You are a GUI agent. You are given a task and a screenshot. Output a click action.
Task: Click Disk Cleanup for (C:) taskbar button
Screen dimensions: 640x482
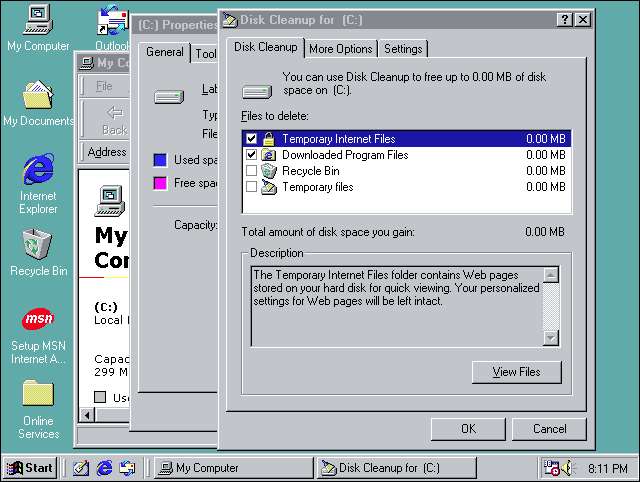[397, 468]
